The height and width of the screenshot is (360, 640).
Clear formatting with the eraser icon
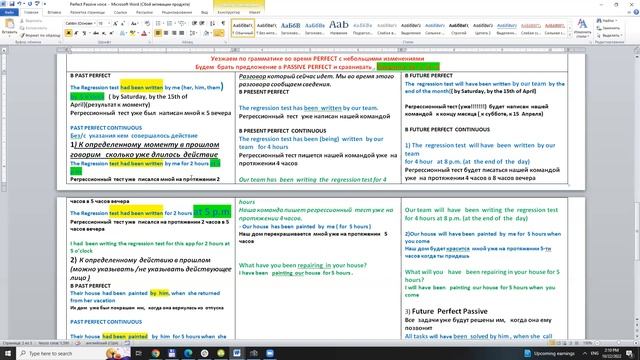pos(147,24)
